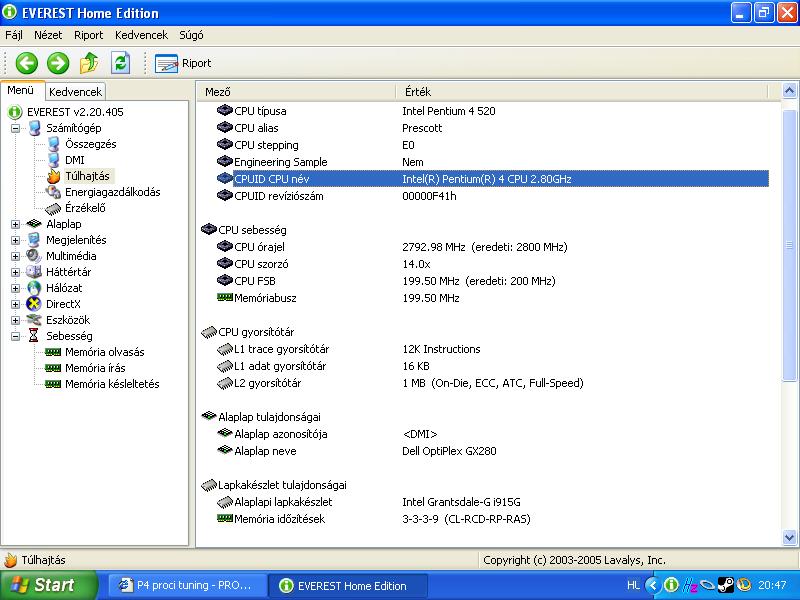Click the scrollbar up arrow
The height and width of the screenshot is (600, 800).
coord(789,91)
